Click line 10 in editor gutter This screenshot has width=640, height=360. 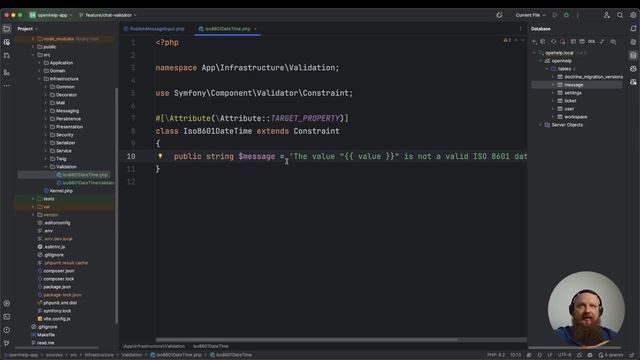coord(131,156)
